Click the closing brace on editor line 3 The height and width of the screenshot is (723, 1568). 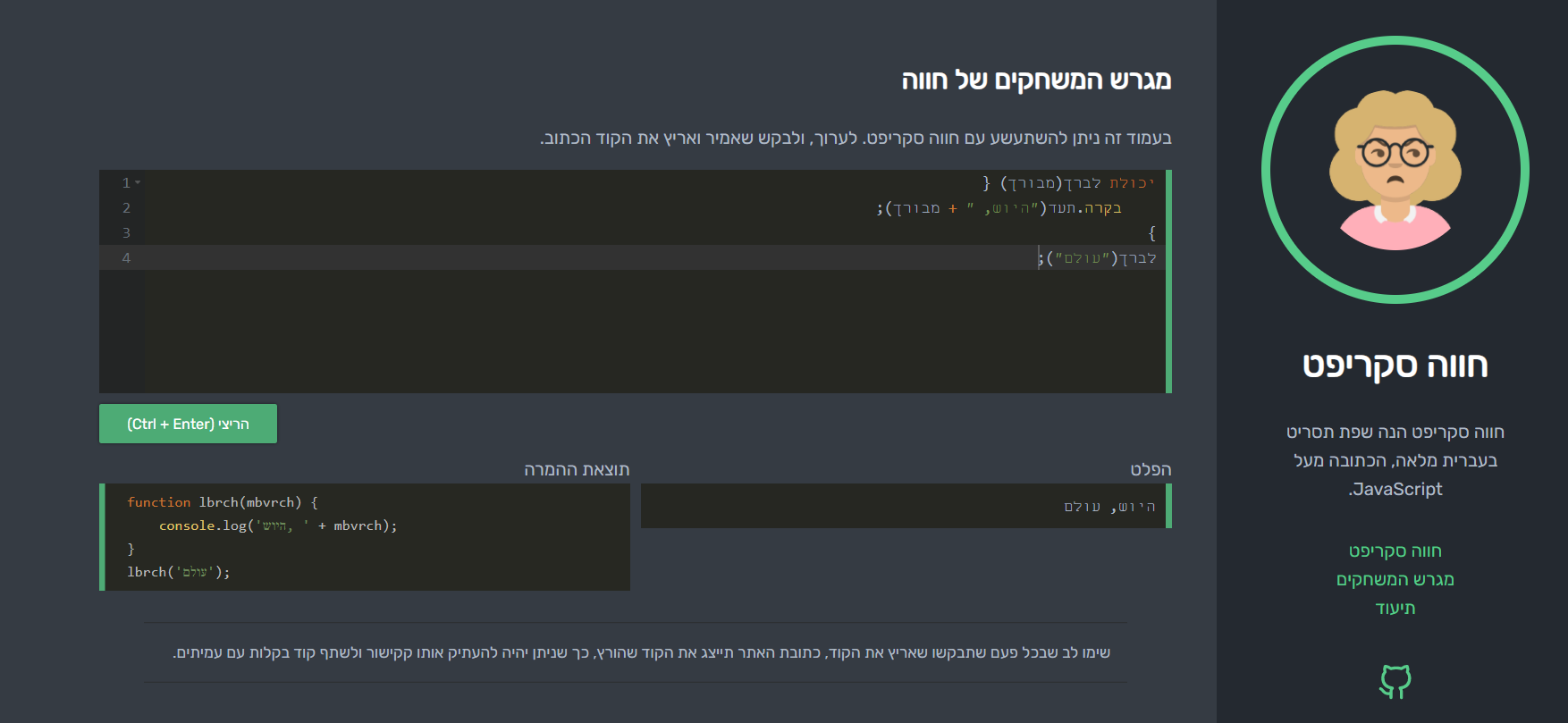point(1151,233)
